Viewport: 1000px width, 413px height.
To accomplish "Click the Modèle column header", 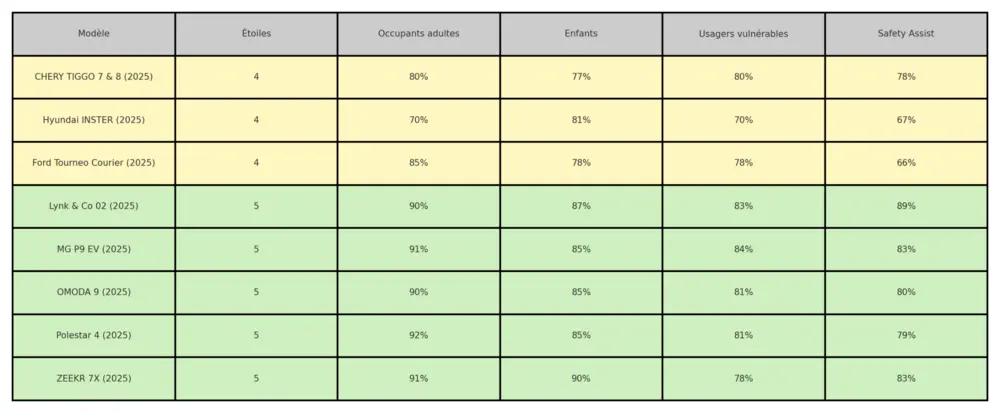I will pos(94,34).
